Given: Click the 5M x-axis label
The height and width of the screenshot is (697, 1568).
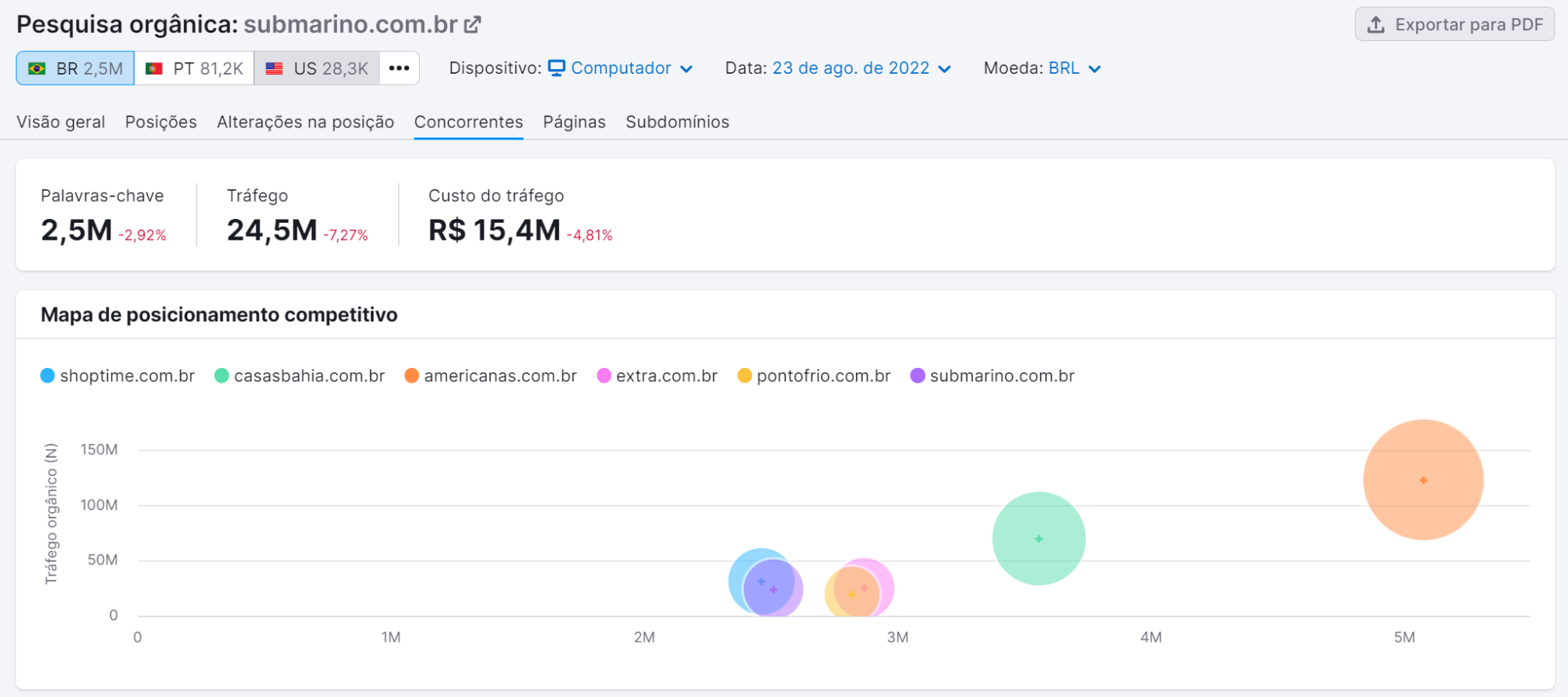Looking at the screenshot, I should [1404, 637].
